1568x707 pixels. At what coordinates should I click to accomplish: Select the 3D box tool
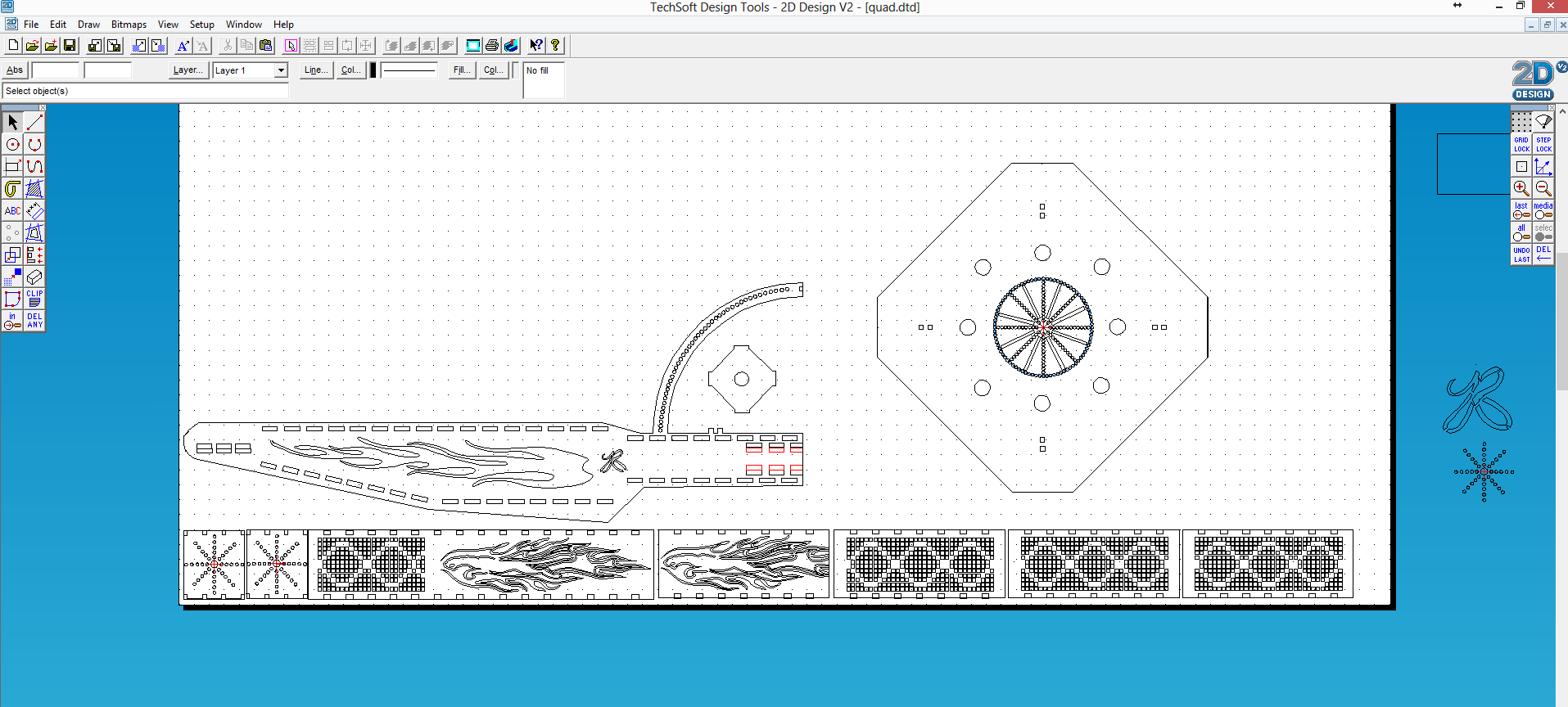pyautogui.click(x=34, y=277)
